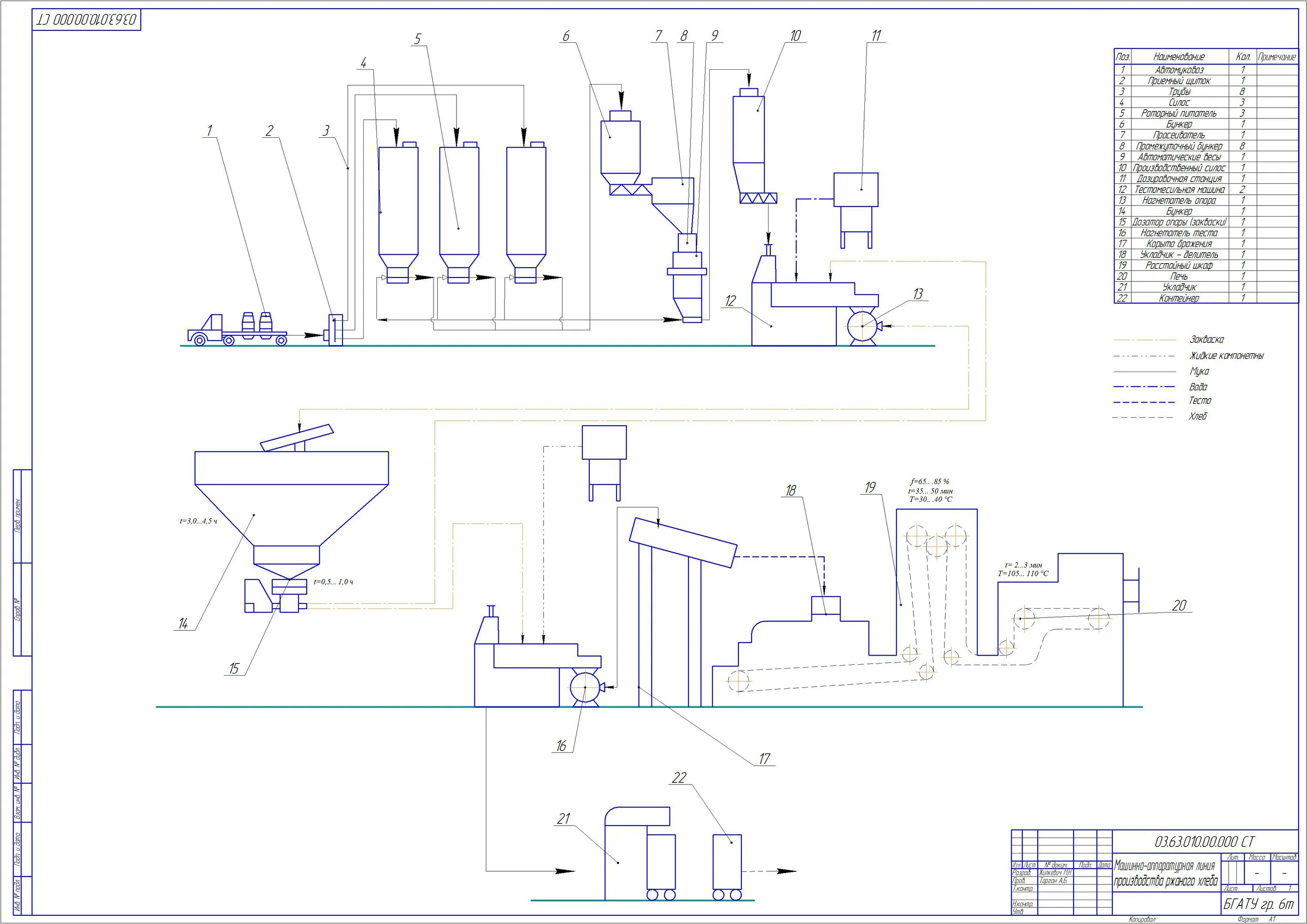Select the 'Нагнетатель теста' table entry
This screenshot has width=1307, height=924.
point(1179,232)
